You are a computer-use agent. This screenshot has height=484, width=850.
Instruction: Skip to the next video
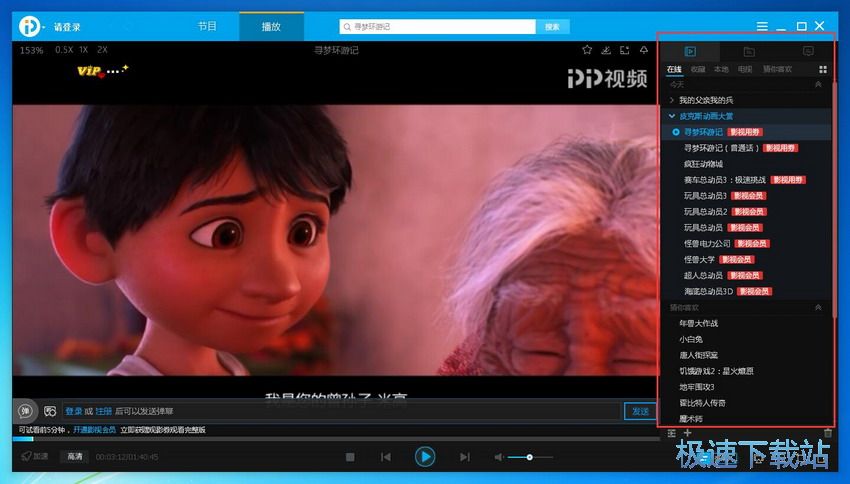(x=465, y=457)
